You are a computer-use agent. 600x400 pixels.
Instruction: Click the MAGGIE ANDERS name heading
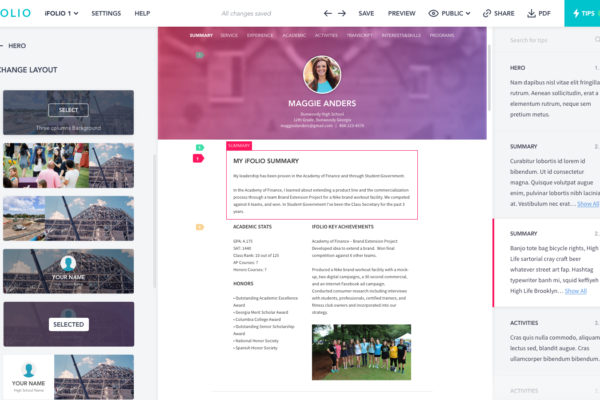coord(322,103)
